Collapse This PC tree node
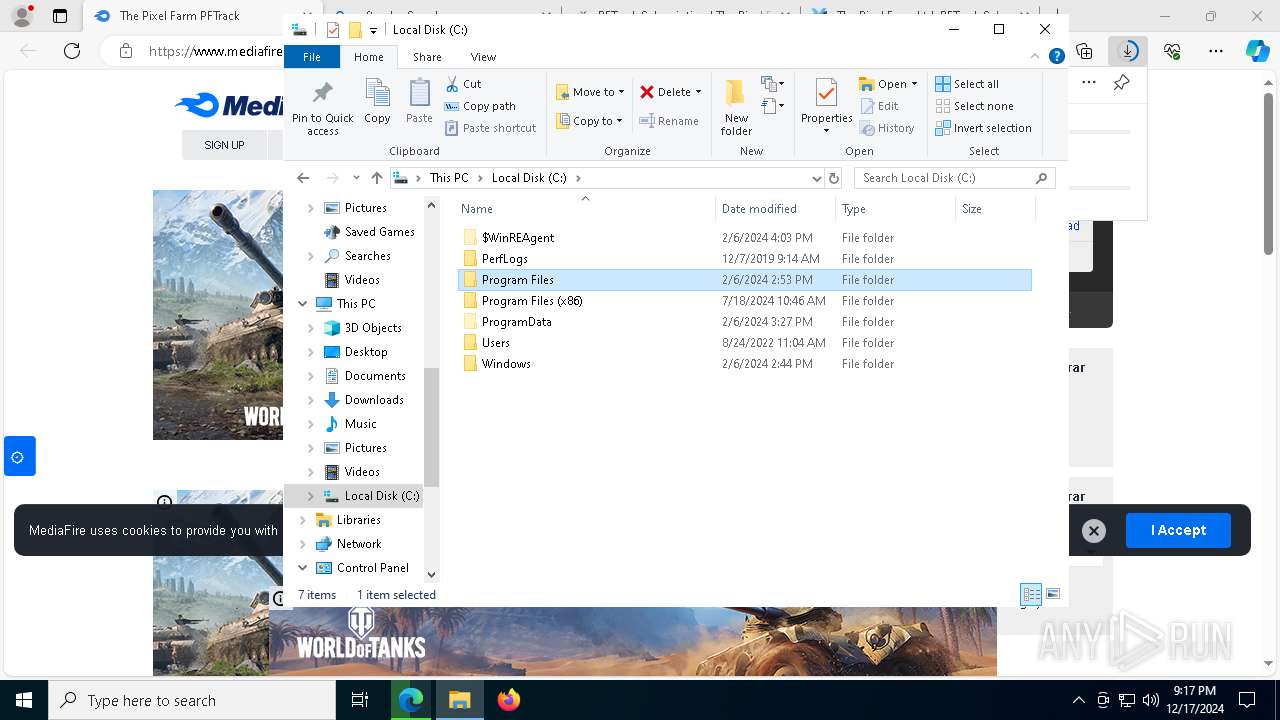This screenshot has width=1280, height=720. pyautogui.click(x=303, y=304)
